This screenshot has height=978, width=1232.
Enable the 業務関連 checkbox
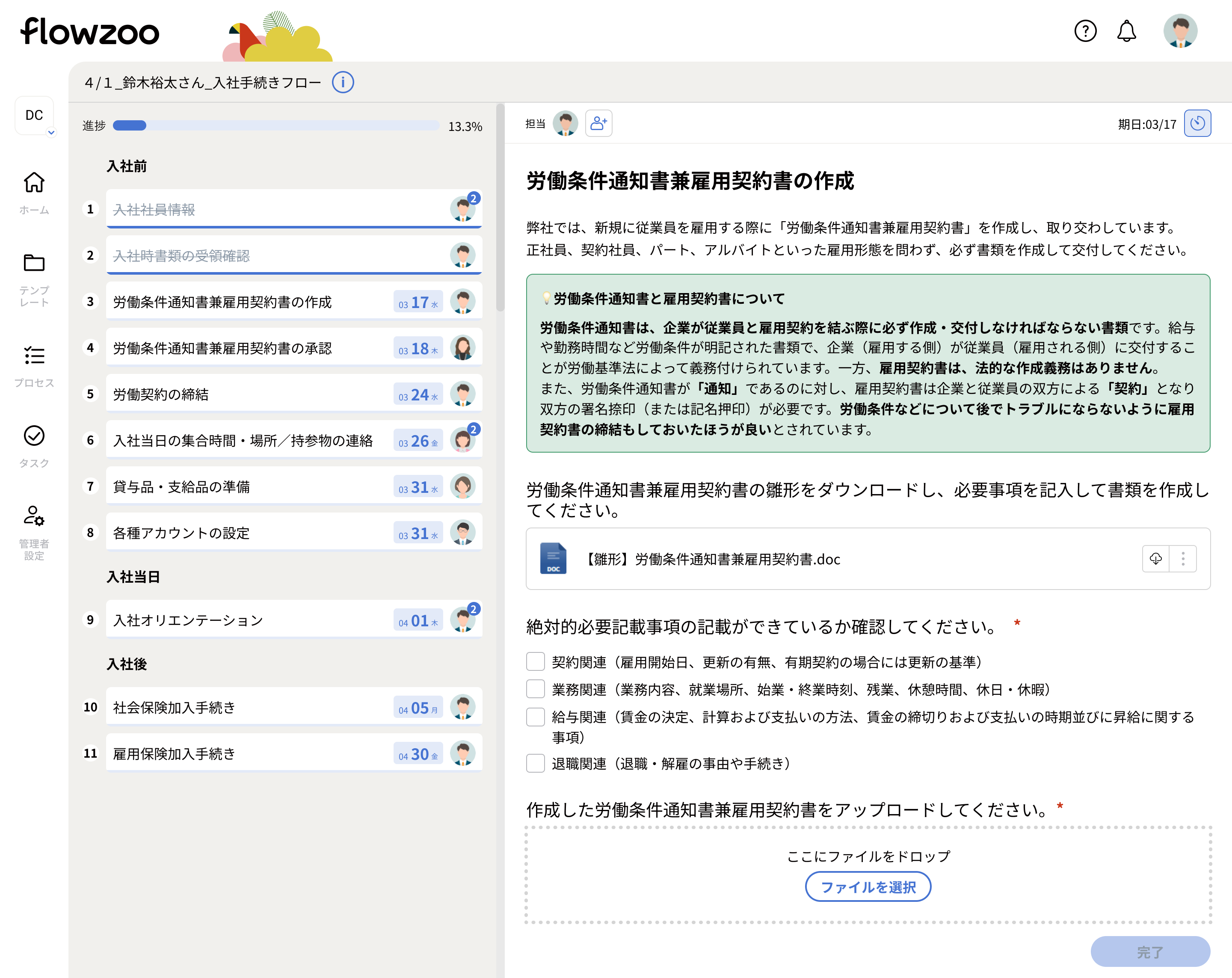[x=535, y=689]
